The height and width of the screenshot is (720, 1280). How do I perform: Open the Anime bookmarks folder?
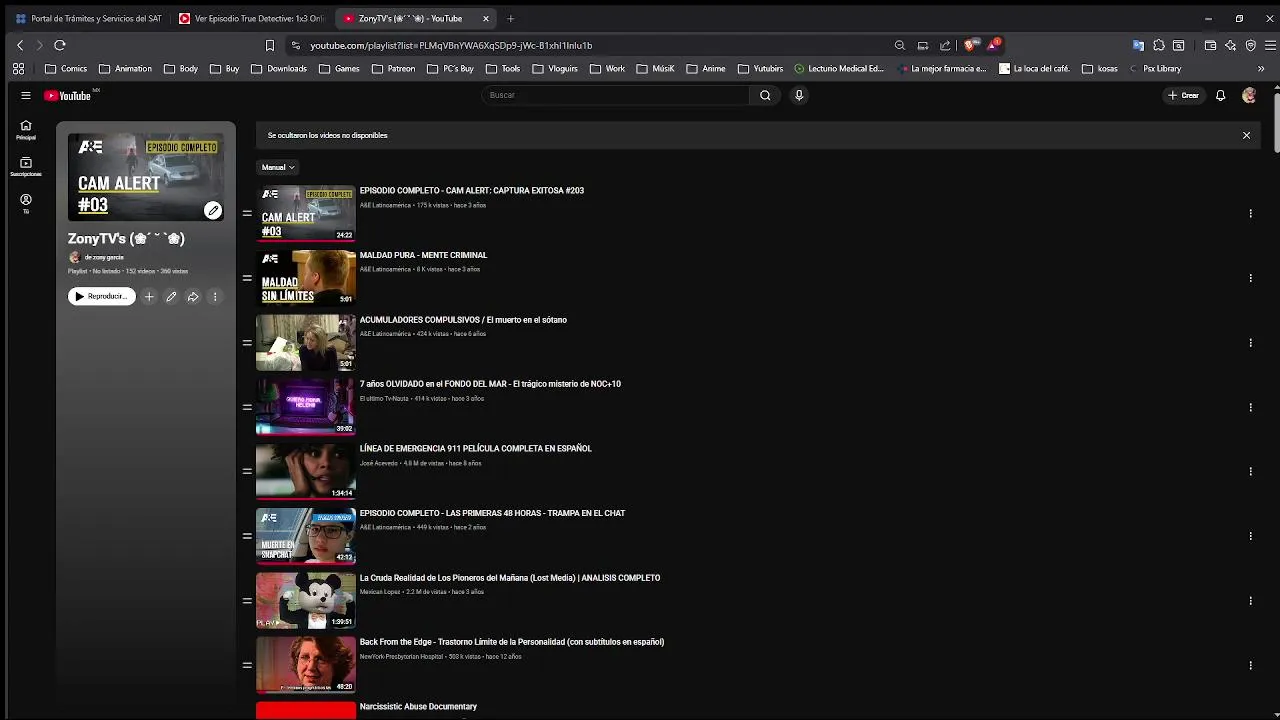[x=706, y=69]
